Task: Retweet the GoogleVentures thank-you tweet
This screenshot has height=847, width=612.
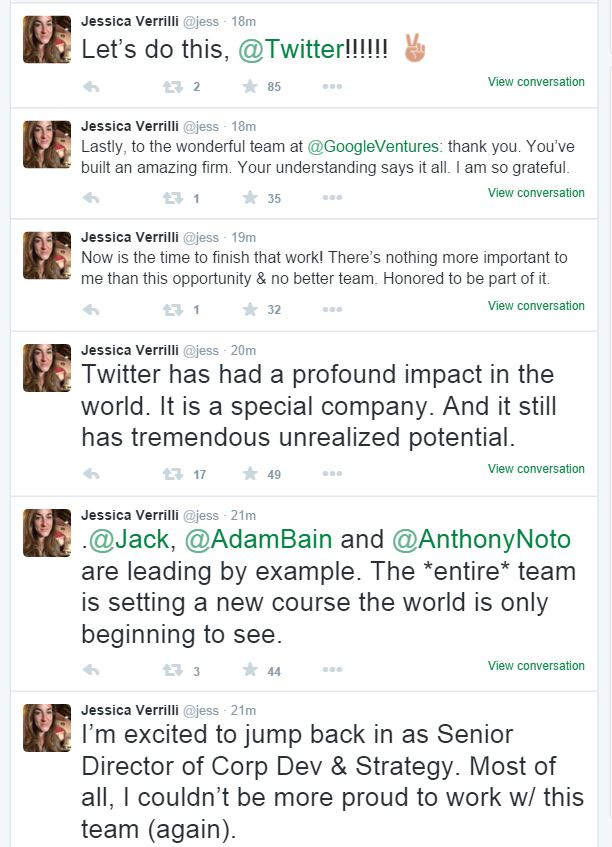Action: pyautogui.click(x=173, y=198)
